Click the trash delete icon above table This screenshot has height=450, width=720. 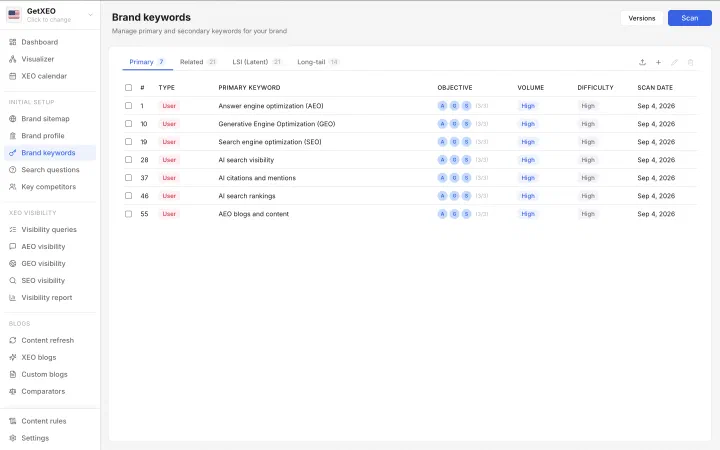click(690, 62)
